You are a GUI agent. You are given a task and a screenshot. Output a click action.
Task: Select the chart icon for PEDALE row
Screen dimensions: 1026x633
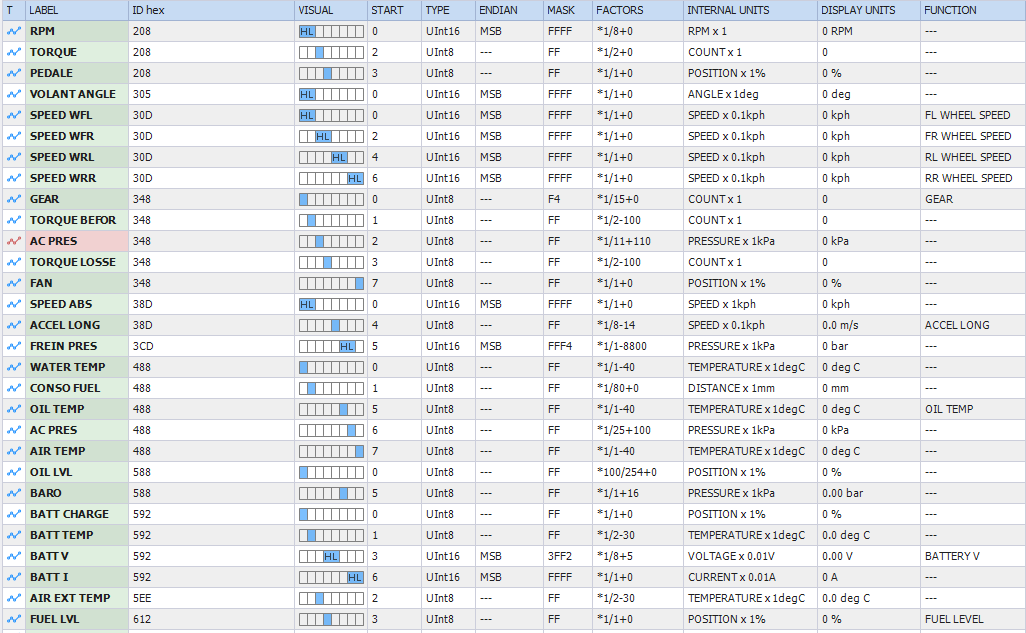[x=14, y=73]
